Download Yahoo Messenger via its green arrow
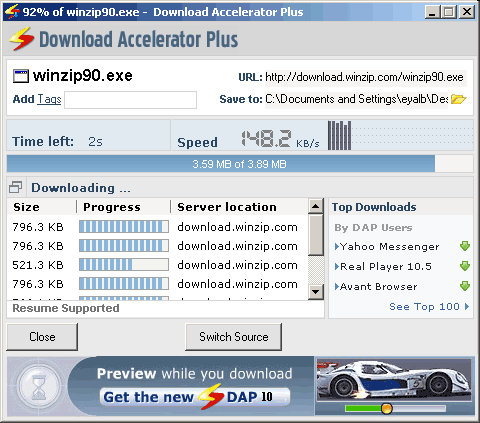 tap(465, 246)
